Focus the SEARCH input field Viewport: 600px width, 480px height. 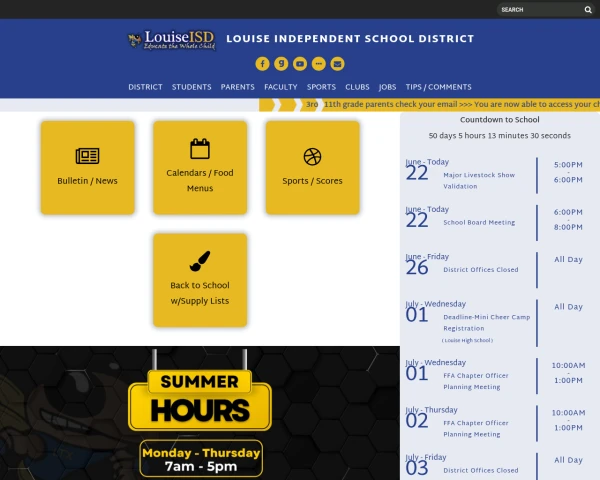[x=541, y=10]
